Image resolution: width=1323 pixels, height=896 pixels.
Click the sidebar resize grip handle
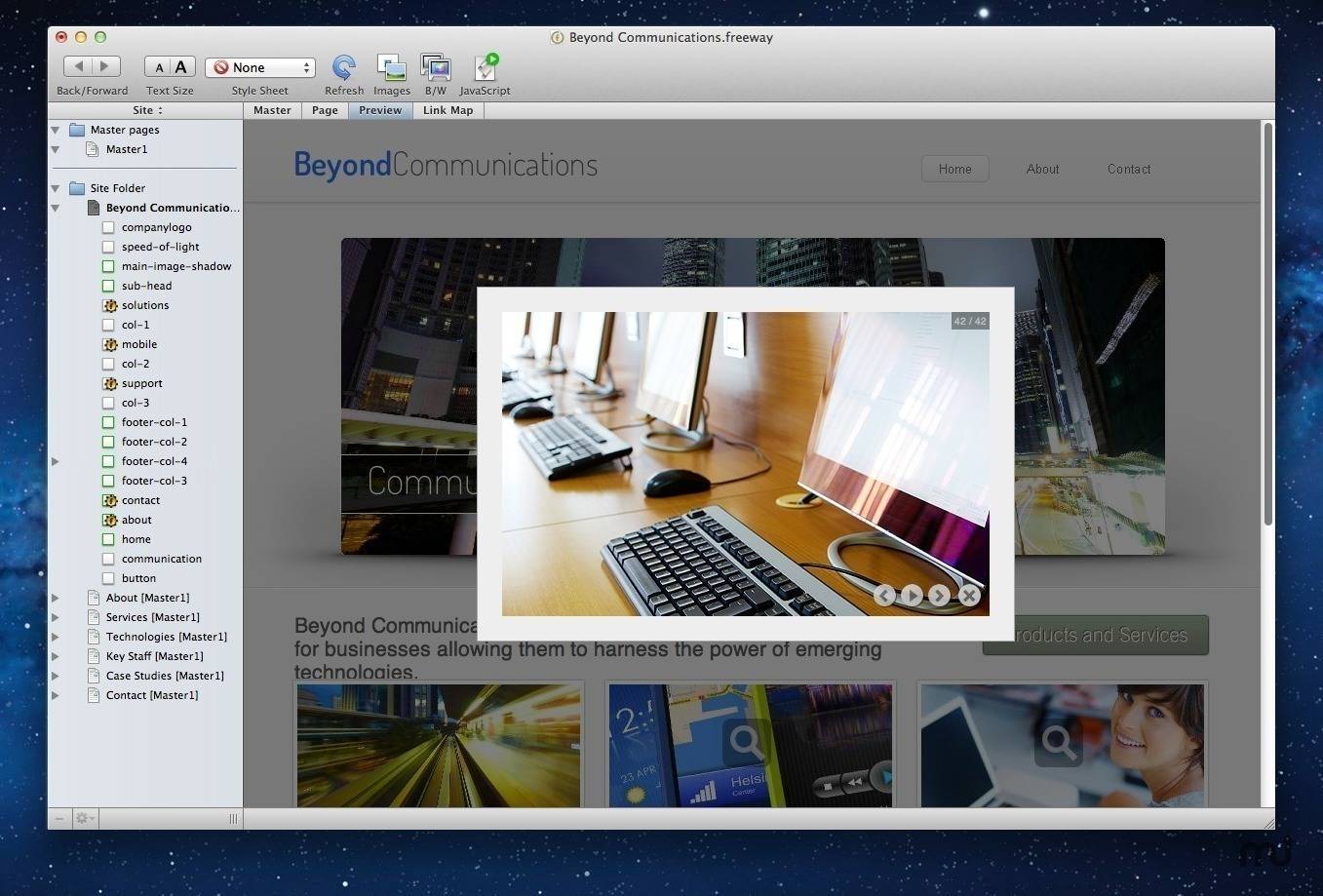click(233, 819)
